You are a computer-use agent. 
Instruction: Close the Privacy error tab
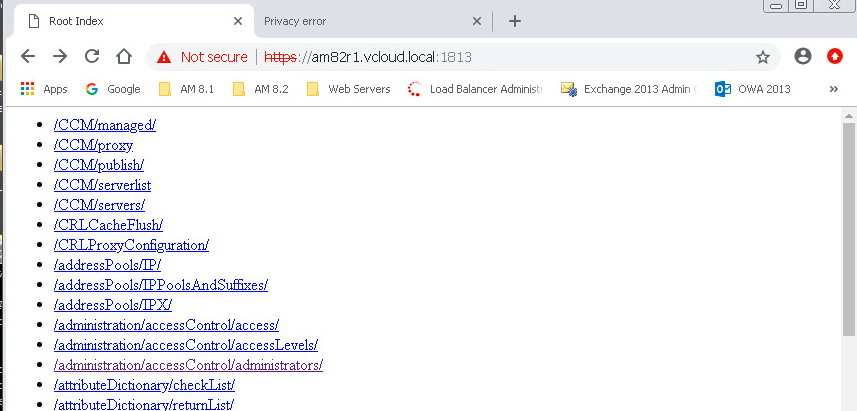(x=477, y=21)
